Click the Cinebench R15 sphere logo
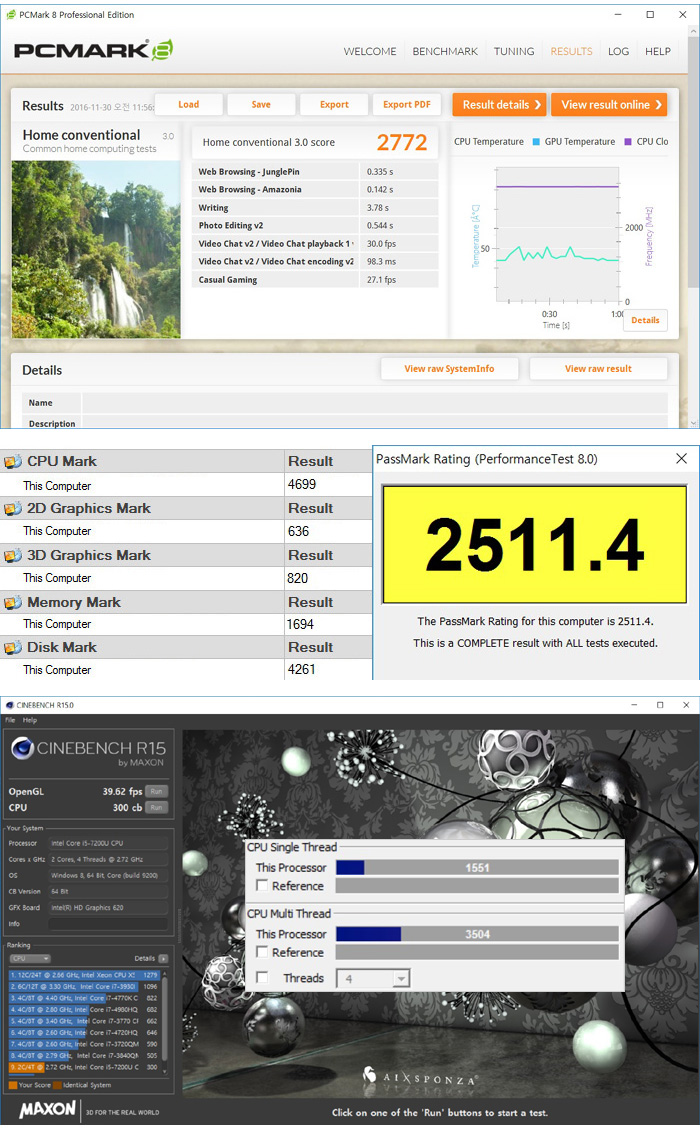Image resolution: width=700 pixels, height=1128 pixels. 22,750
